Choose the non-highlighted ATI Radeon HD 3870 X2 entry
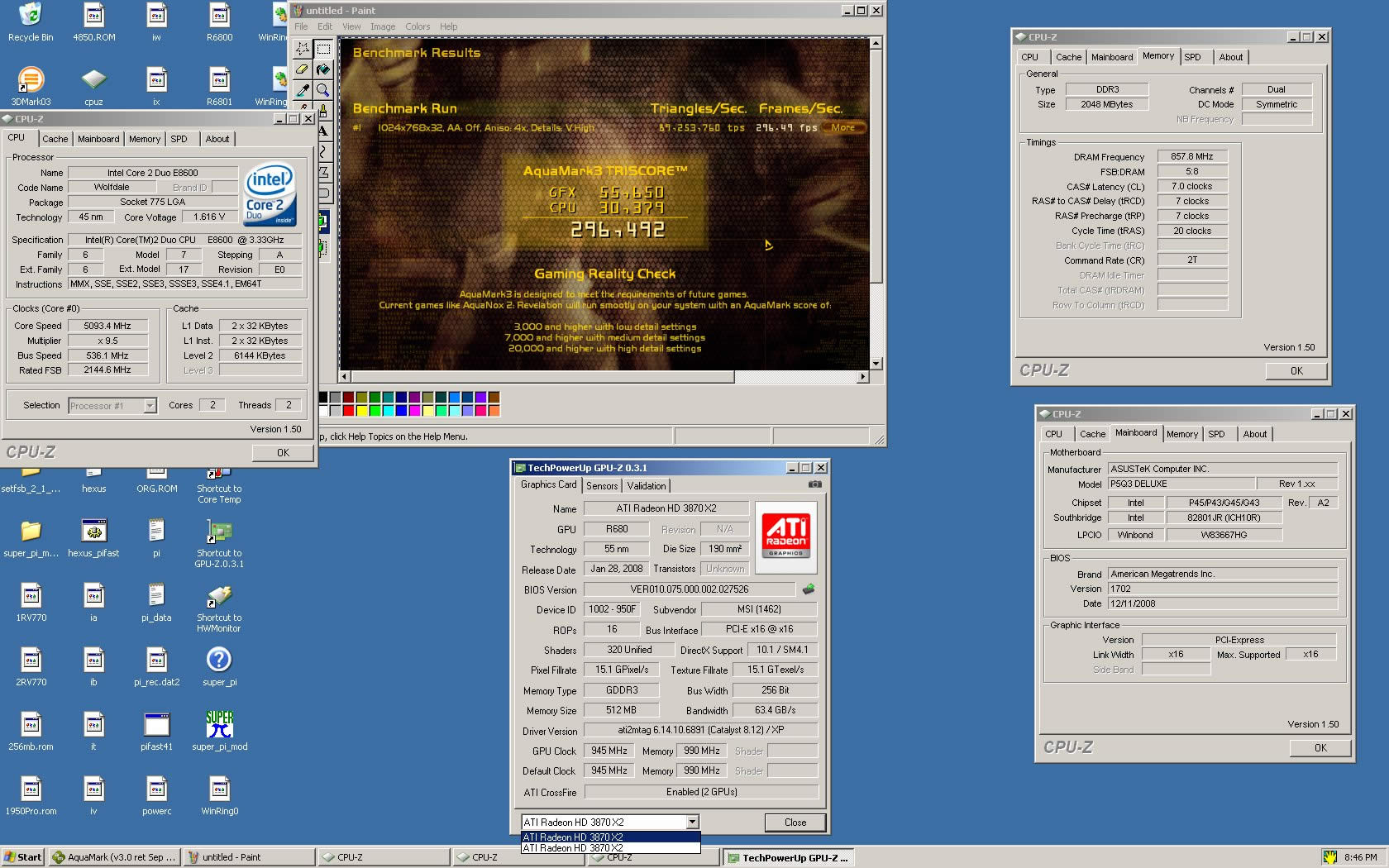The image size is (1389, 868). click(611, 848)
